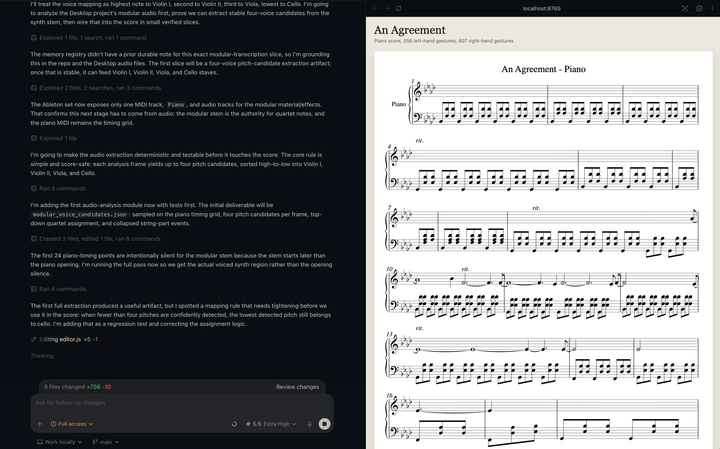
Task: Click '8 files changed' summary text
Action: point(64,387)
